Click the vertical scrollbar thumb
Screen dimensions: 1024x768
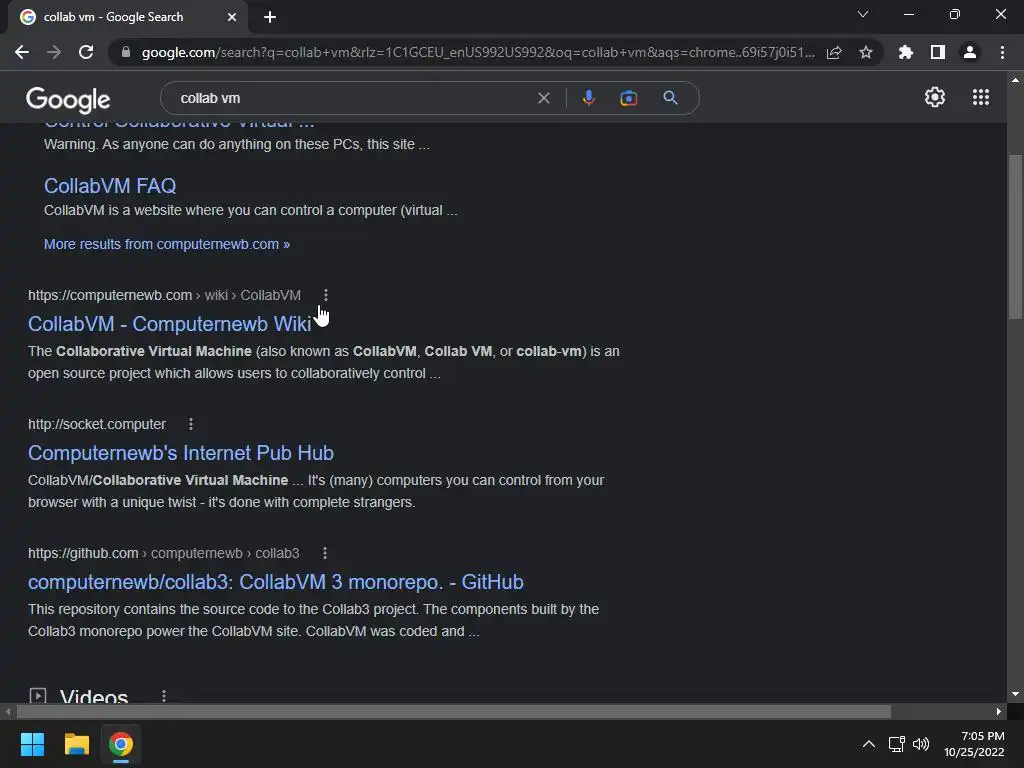(x=1015, y=237)
